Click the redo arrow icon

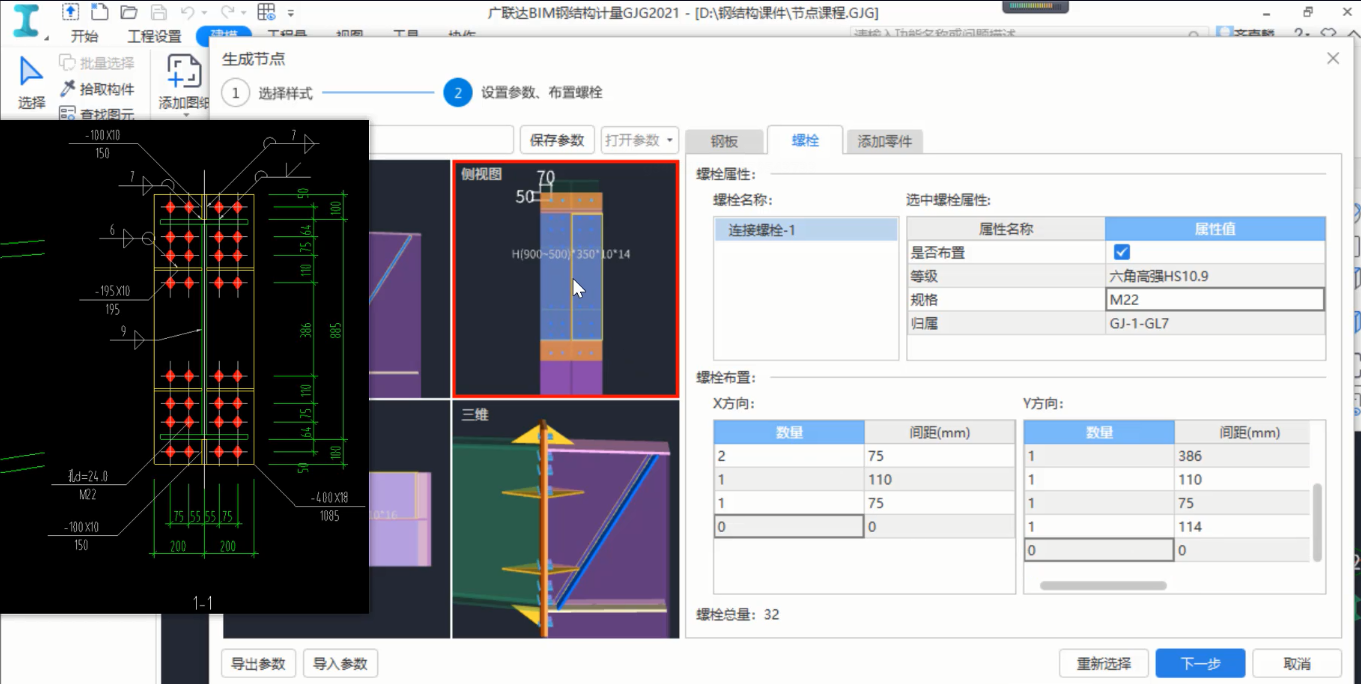227,13
